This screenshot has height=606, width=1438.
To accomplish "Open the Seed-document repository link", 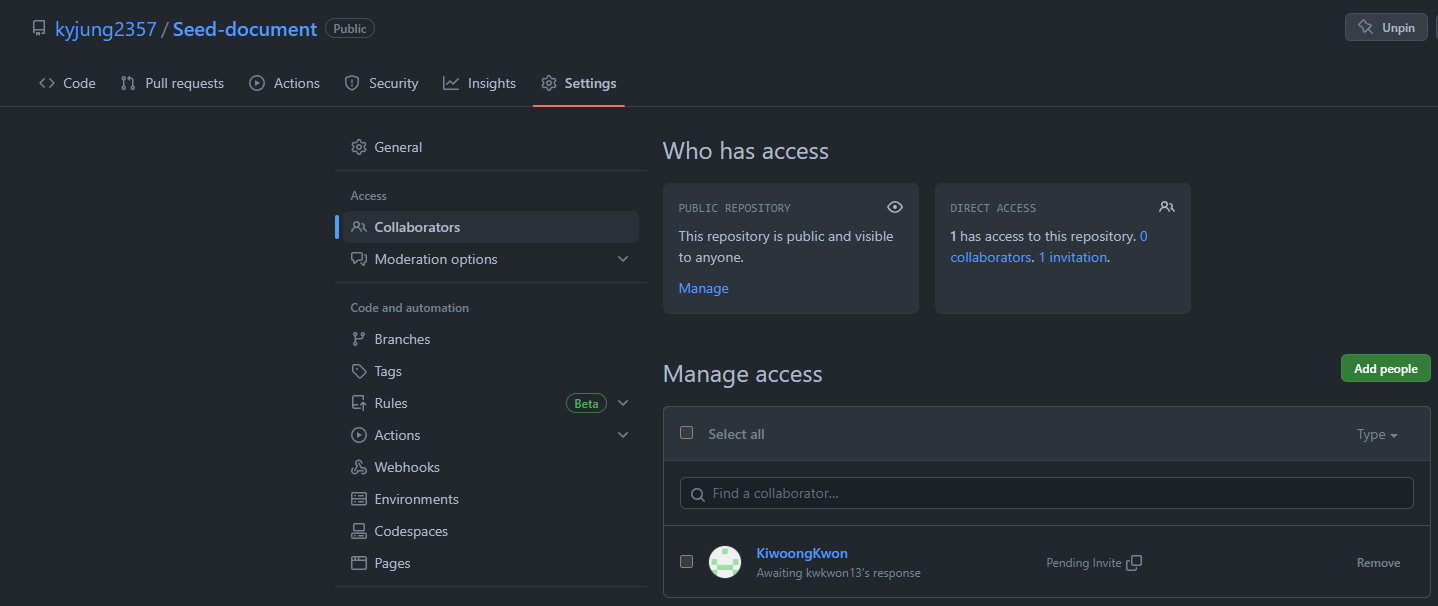I will pyautogui.click(x=245, y=29).
